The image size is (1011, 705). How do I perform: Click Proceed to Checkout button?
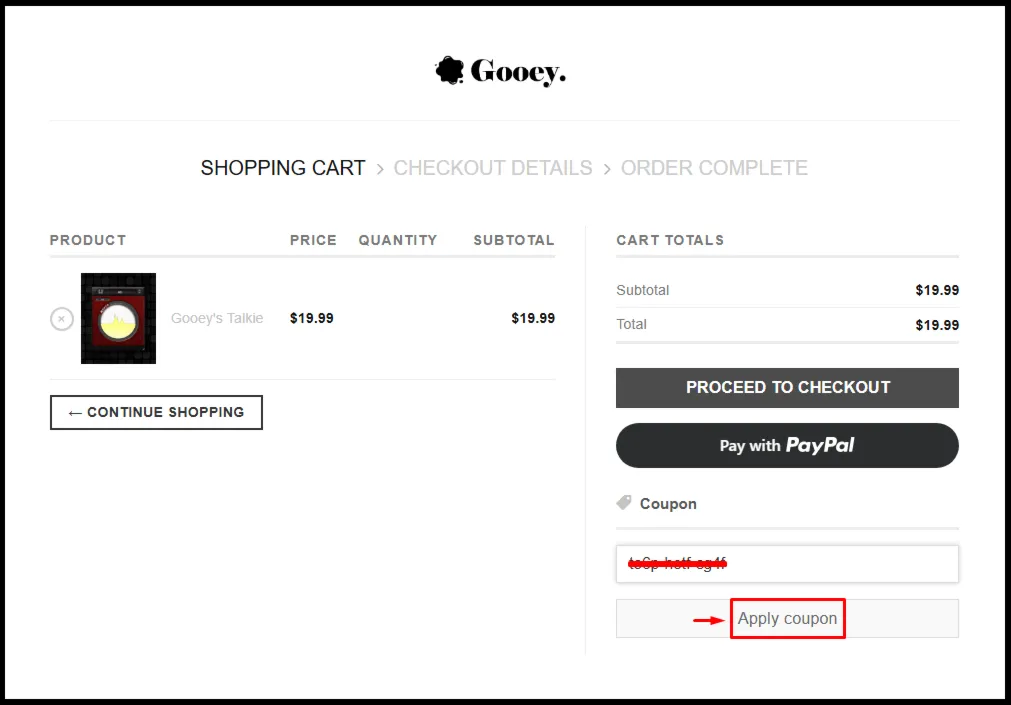pyautogui.click(x=787, y=388)
